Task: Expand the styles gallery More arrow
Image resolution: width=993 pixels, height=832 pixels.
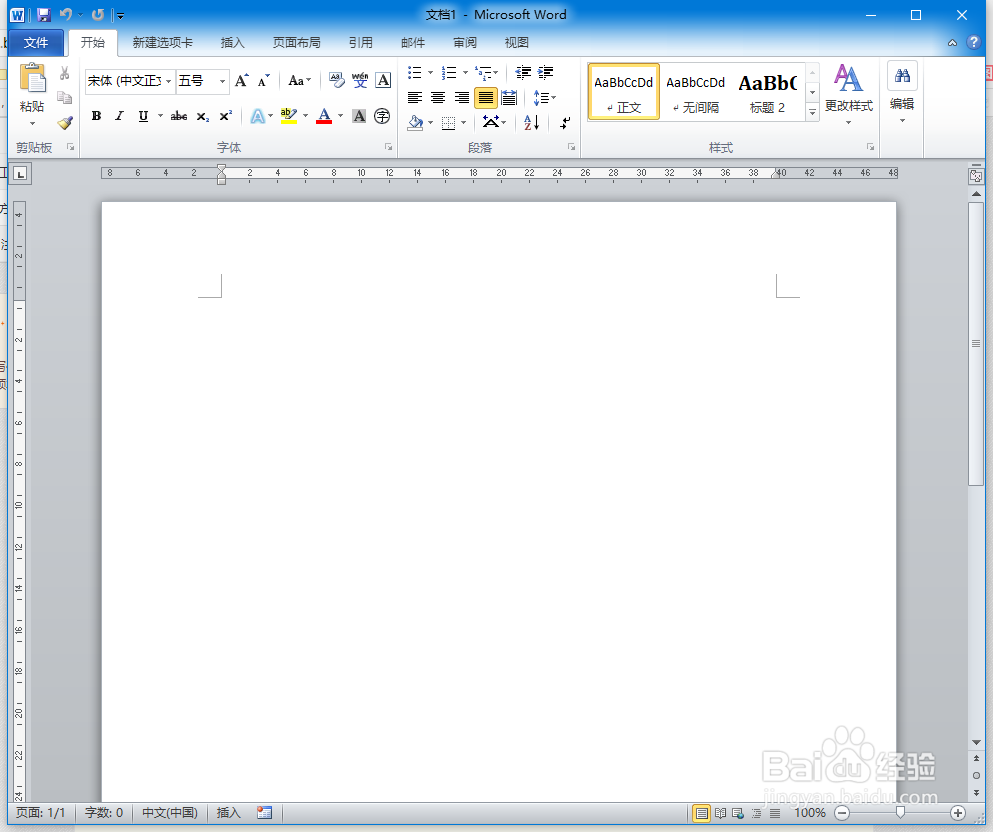Action: point(813,112)
